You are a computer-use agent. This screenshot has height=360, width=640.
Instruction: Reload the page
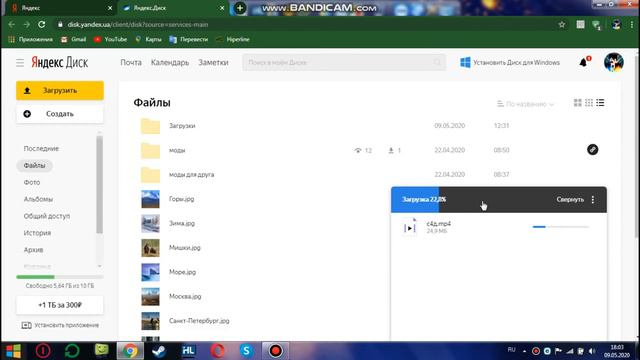click(42, 25)
